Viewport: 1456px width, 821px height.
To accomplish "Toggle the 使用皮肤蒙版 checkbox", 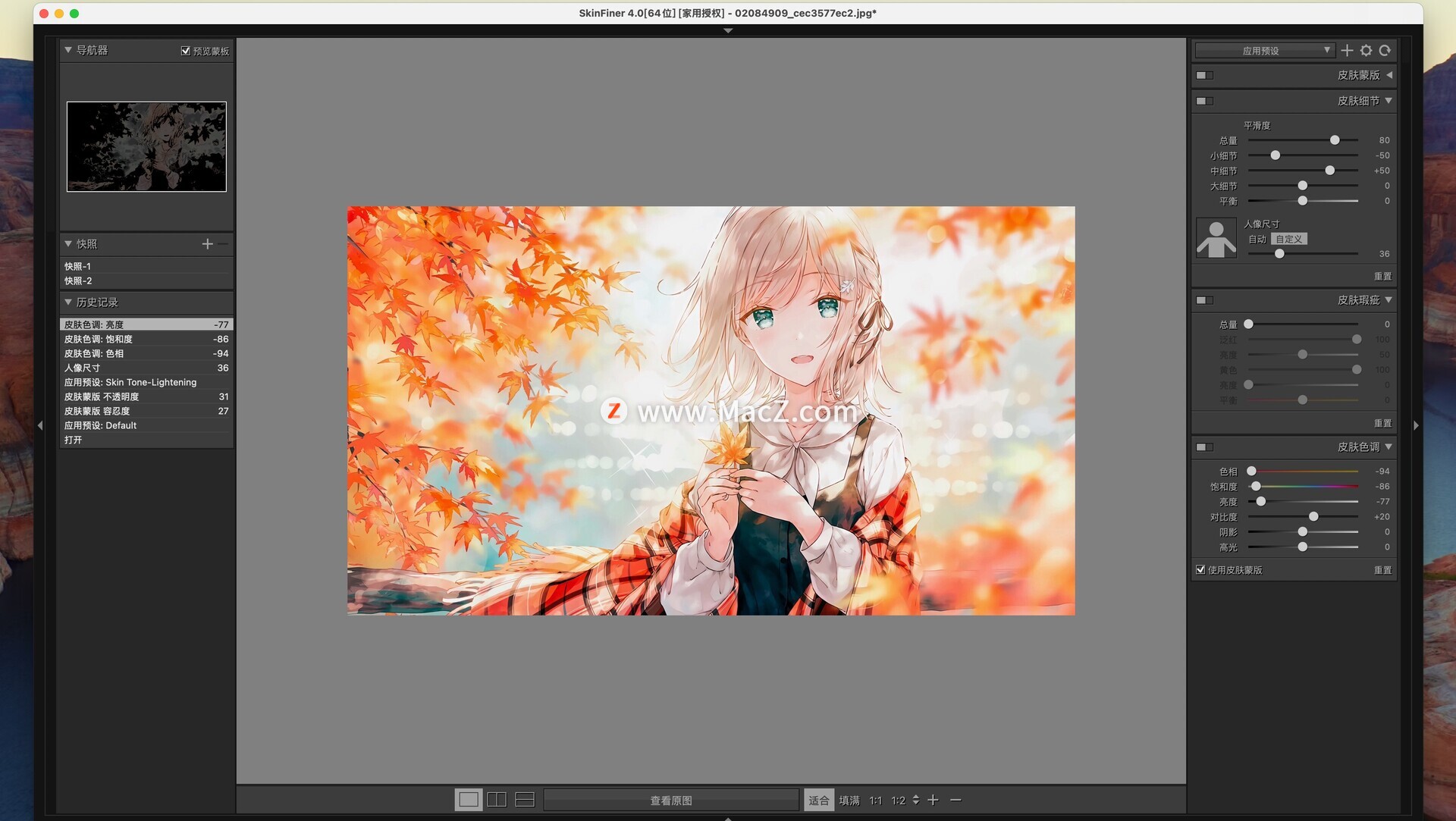I will tap(1200, 569).
